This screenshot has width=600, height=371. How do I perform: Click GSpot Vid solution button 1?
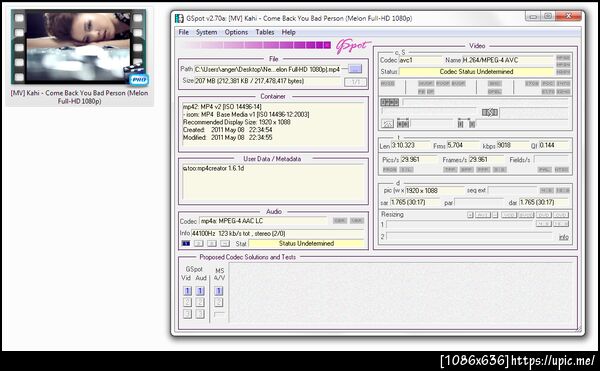tap(187, 291)
